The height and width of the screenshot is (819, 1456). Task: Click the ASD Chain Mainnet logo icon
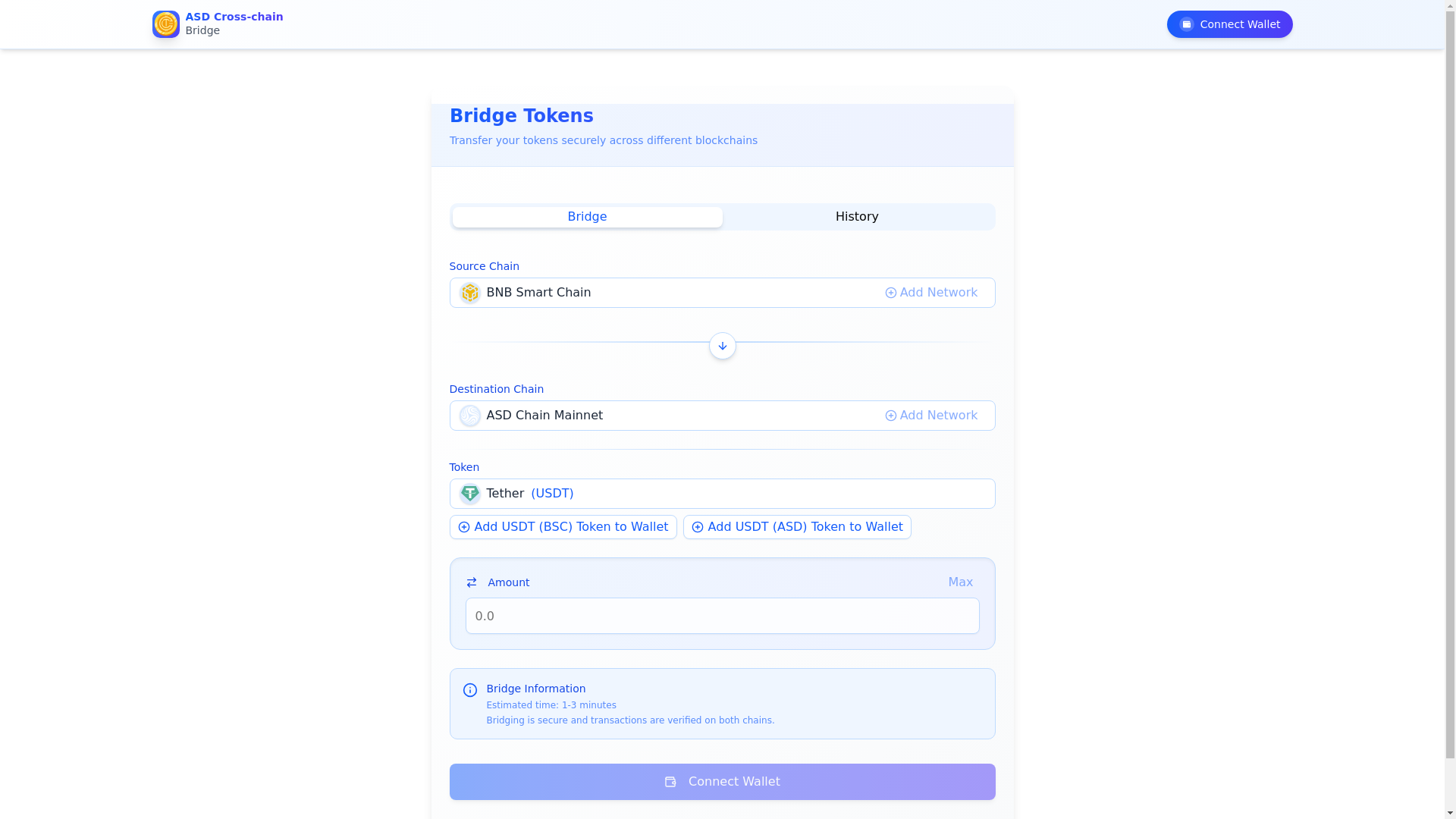point(470,416)
